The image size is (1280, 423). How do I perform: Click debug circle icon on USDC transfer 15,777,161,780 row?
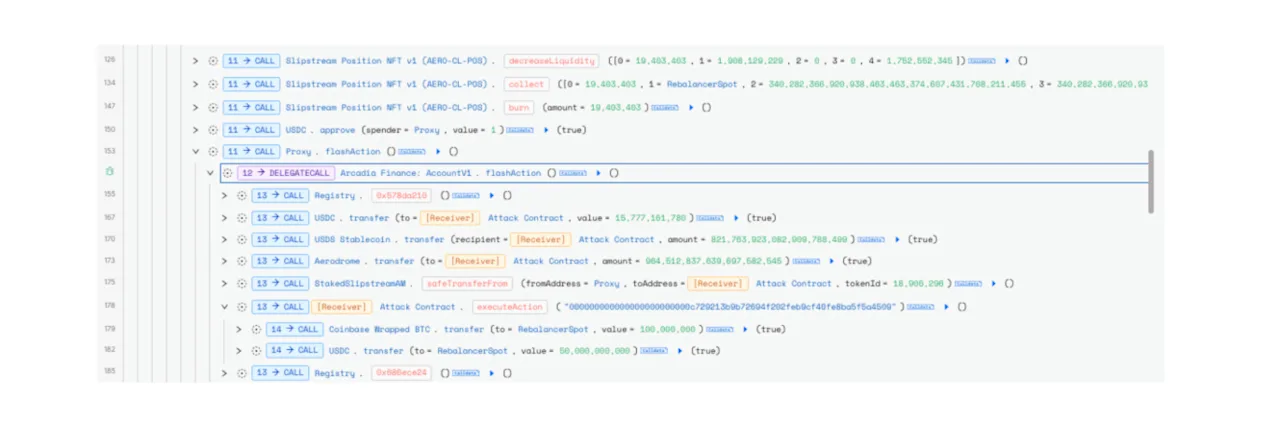coord(242,217)
